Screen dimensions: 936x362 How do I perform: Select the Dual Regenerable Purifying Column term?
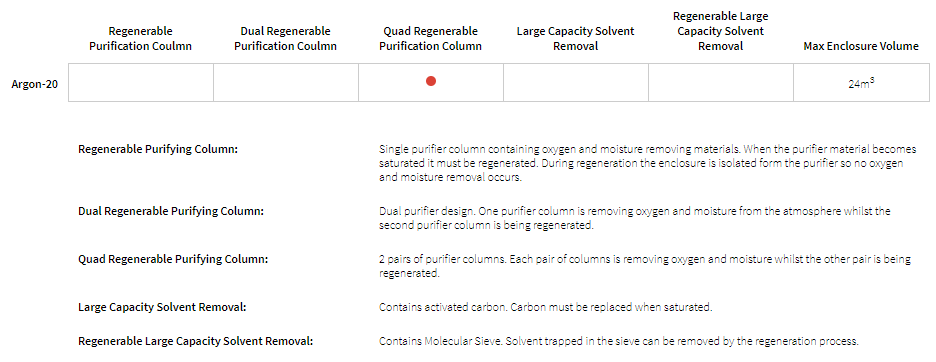tap(171, 211)
